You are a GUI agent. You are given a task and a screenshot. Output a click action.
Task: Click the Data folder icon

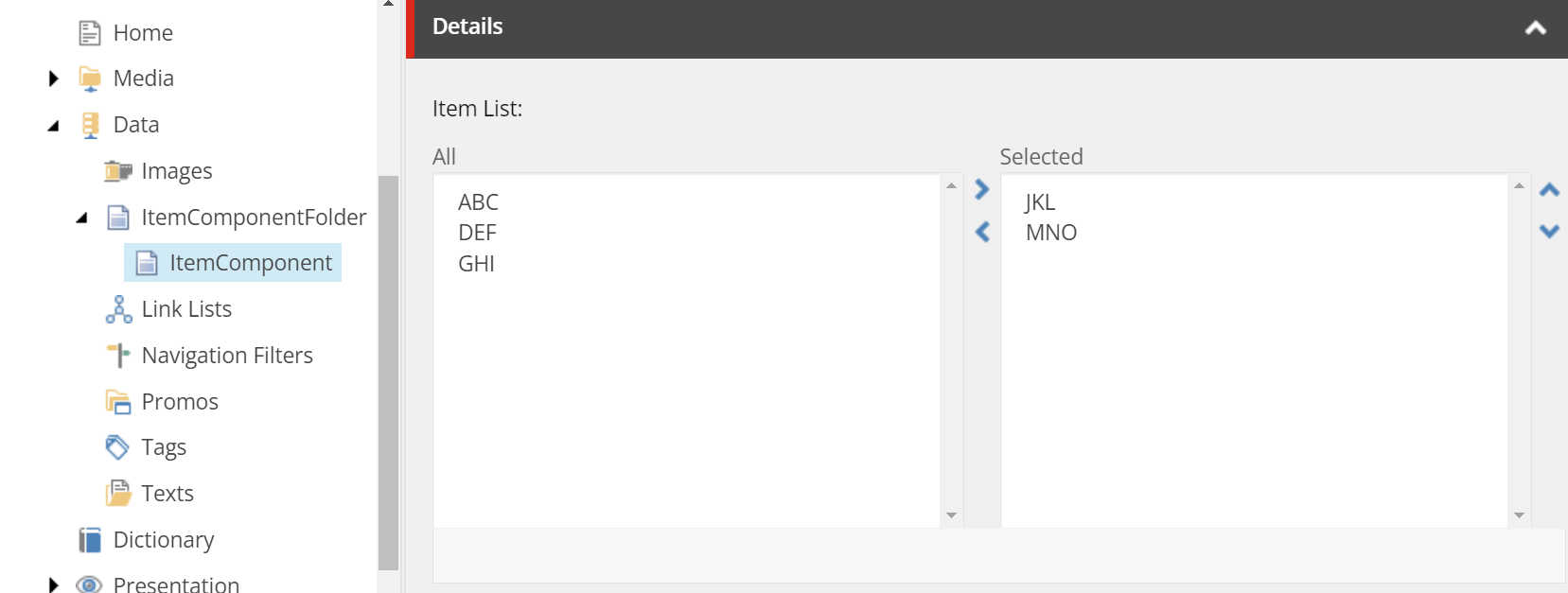click(90, 125)
